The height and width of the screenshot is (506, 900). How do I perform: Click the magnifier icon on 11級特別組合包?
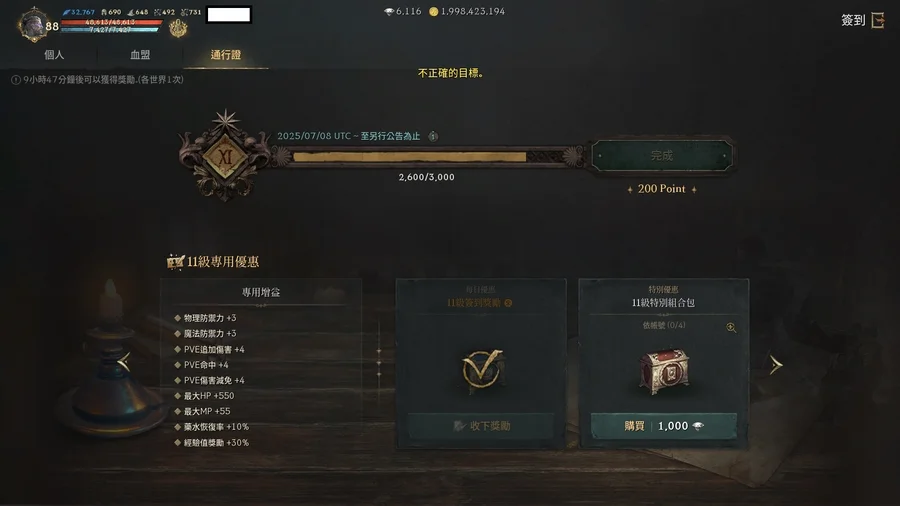731,328
